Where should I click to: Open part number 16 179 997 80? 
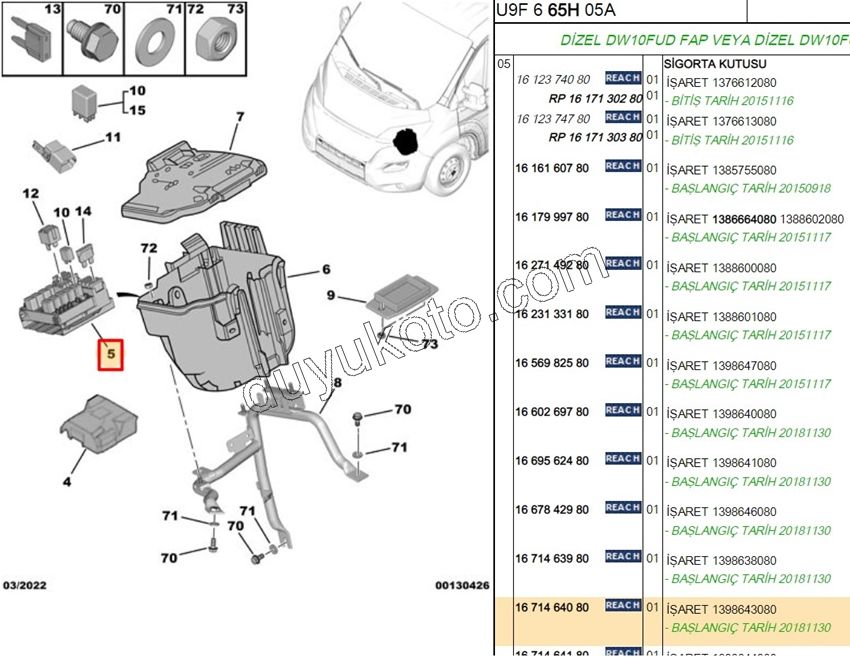(552, 217)
